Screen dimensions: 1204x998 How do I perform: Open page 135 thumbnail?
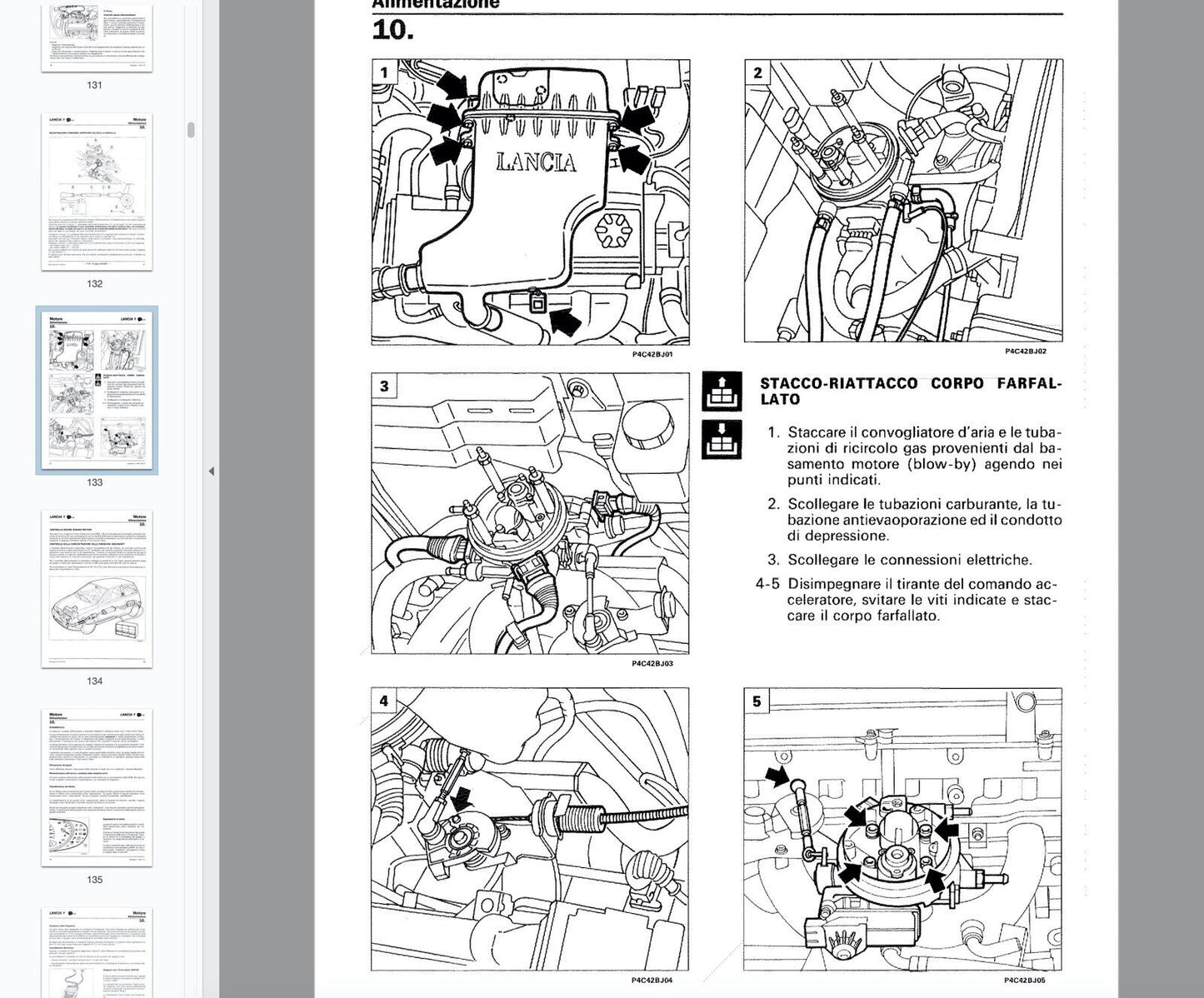pos(97,787)
